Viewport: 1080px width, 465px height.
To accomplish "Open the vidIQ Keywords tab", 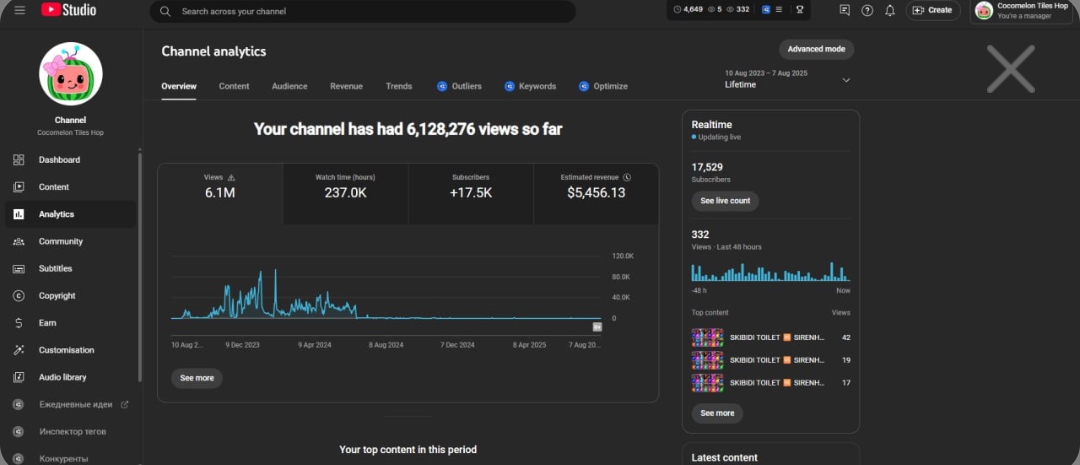I will (530, 86).
